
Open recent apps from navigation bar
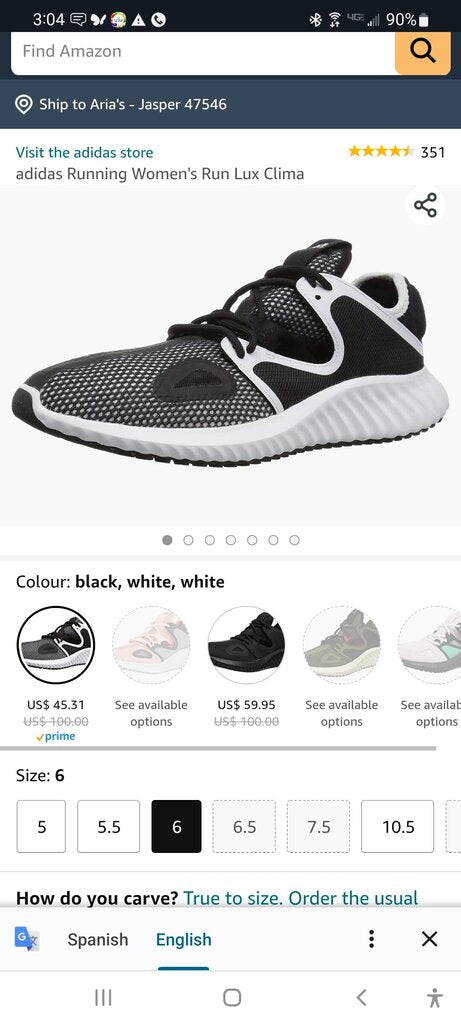pos(103,997)
